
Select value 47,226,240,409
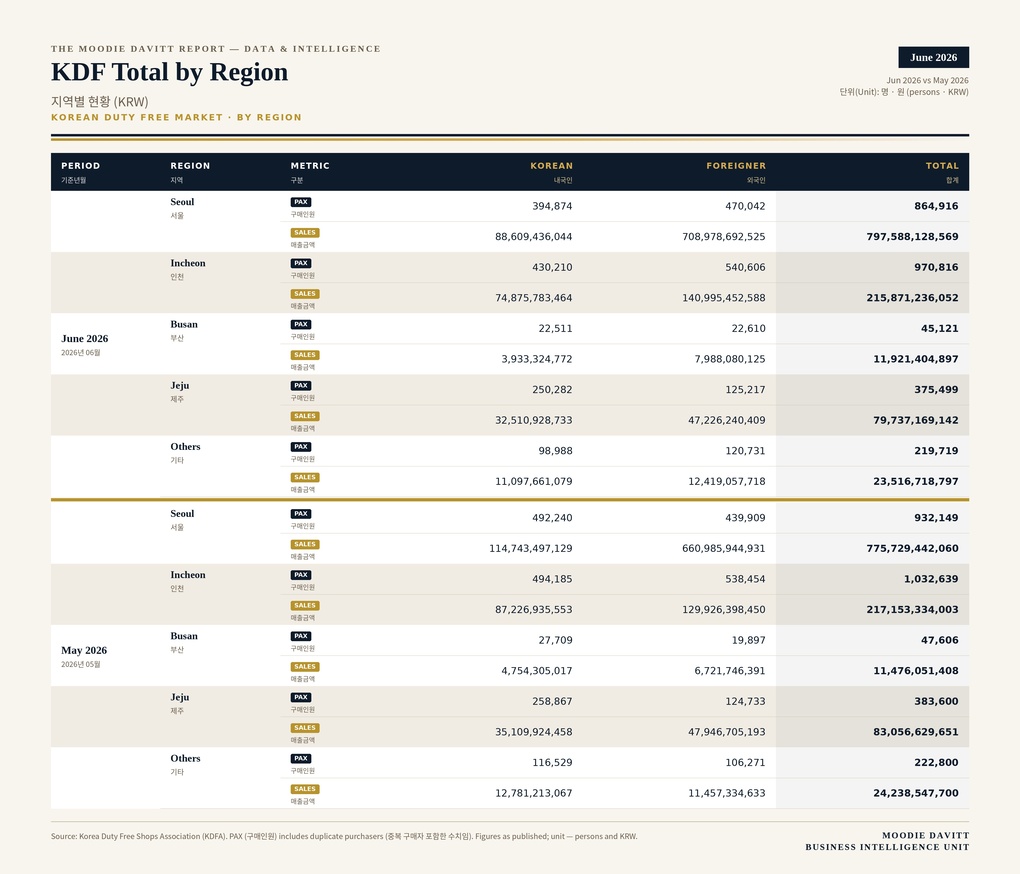[x=727, y=420]
